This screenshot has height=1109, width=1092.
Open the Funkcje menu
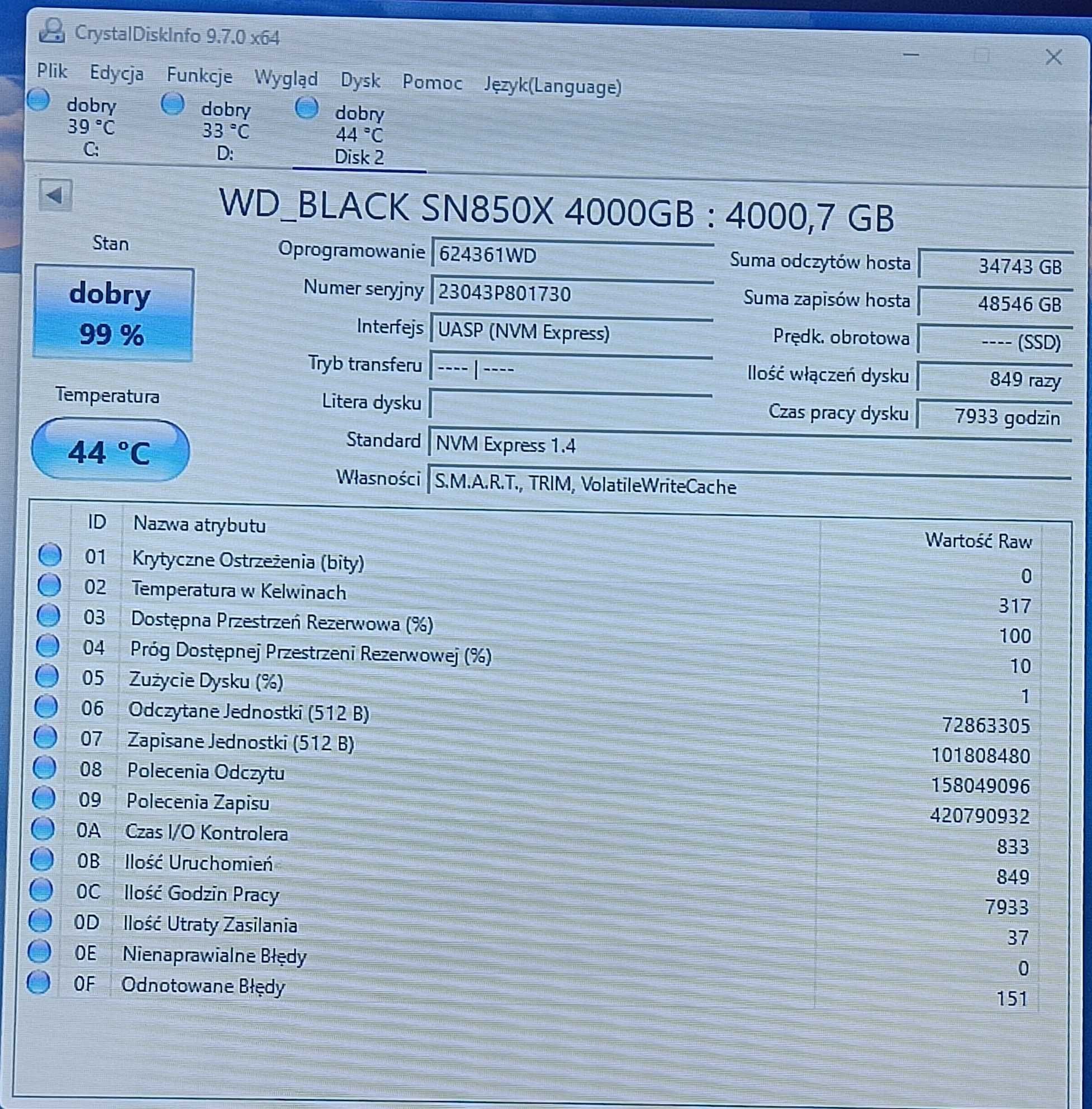(200, 77)
